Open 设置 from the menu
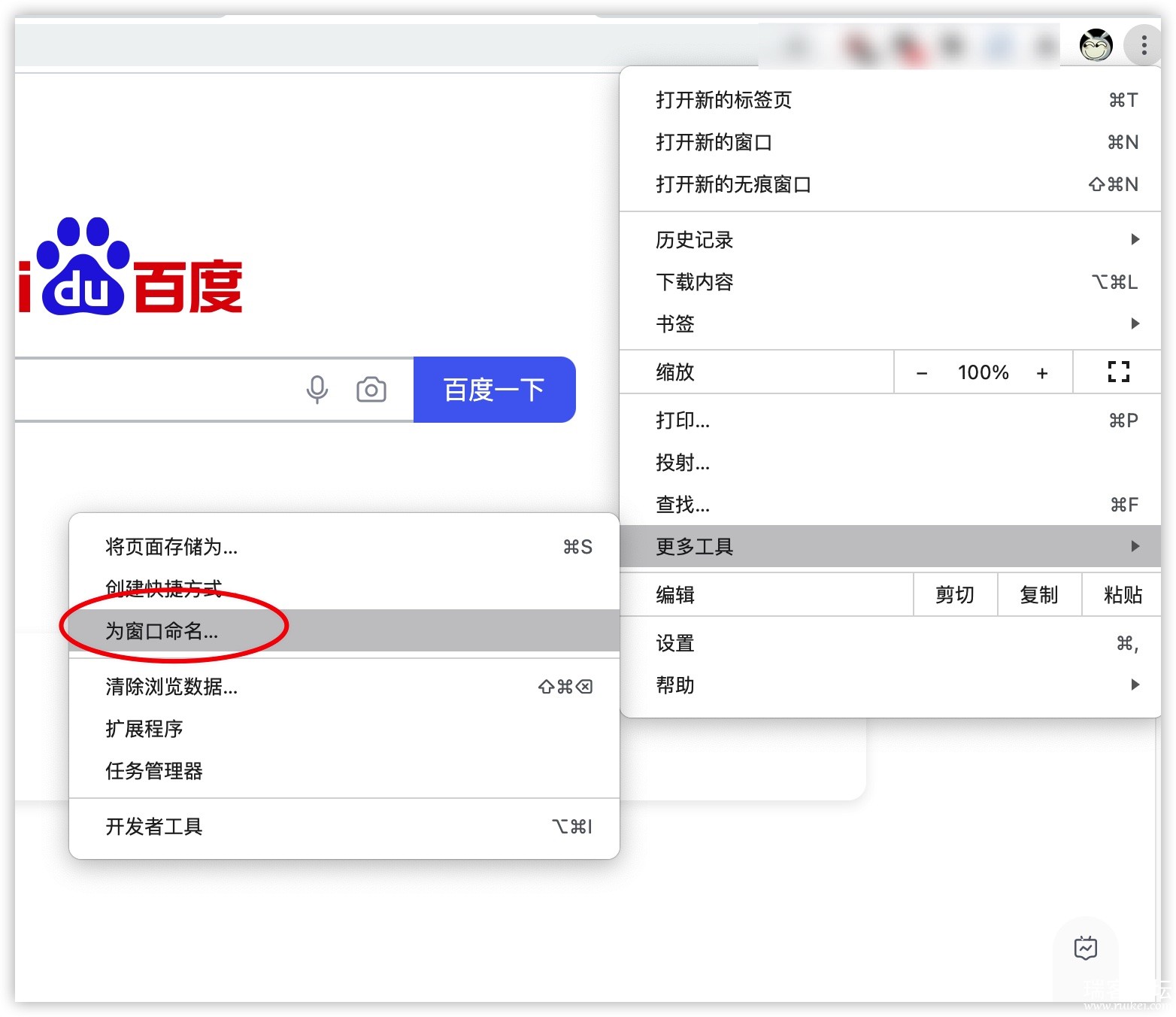The width and height of the screenshot is (1176, 1017). pos(890,643)
